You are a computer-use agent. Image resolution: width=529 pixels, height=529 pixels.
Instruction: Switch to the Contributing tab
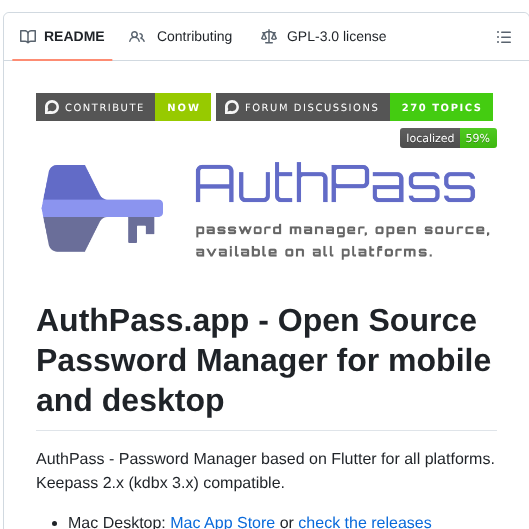181,36
